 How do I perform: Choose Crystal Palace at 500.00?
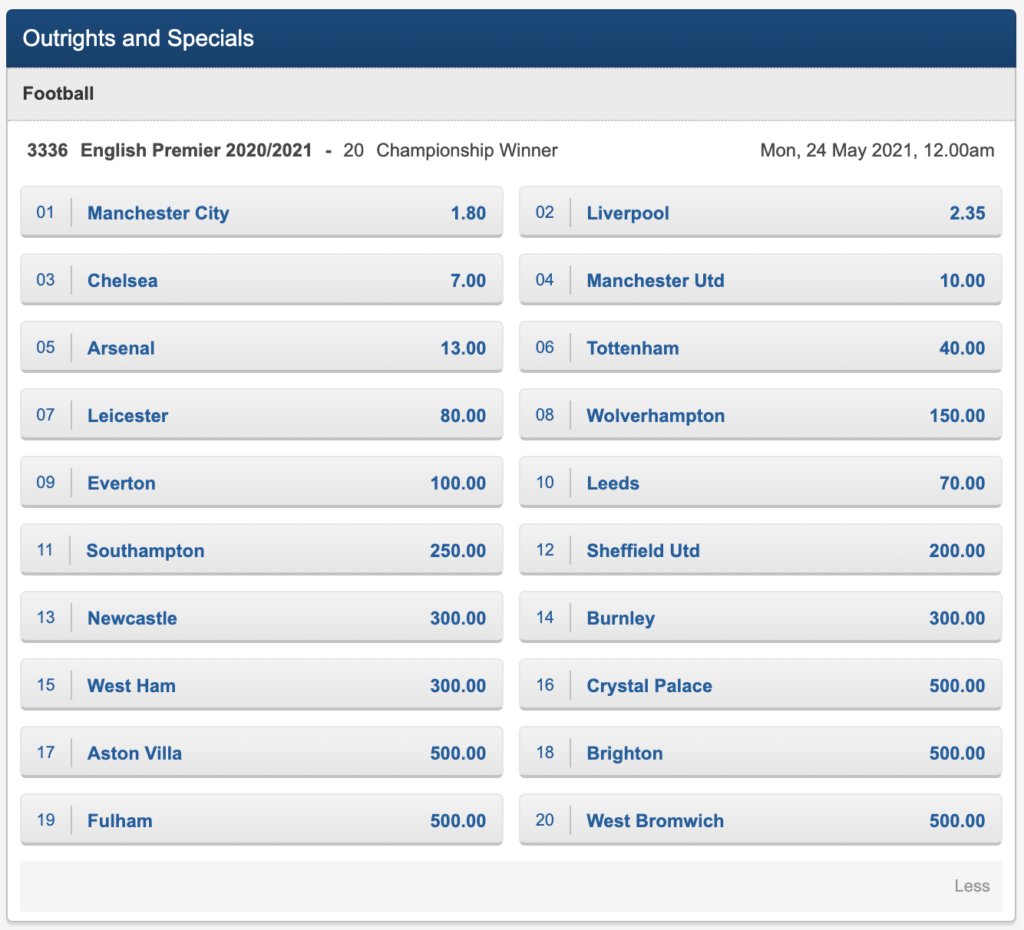tap(760, 685)
